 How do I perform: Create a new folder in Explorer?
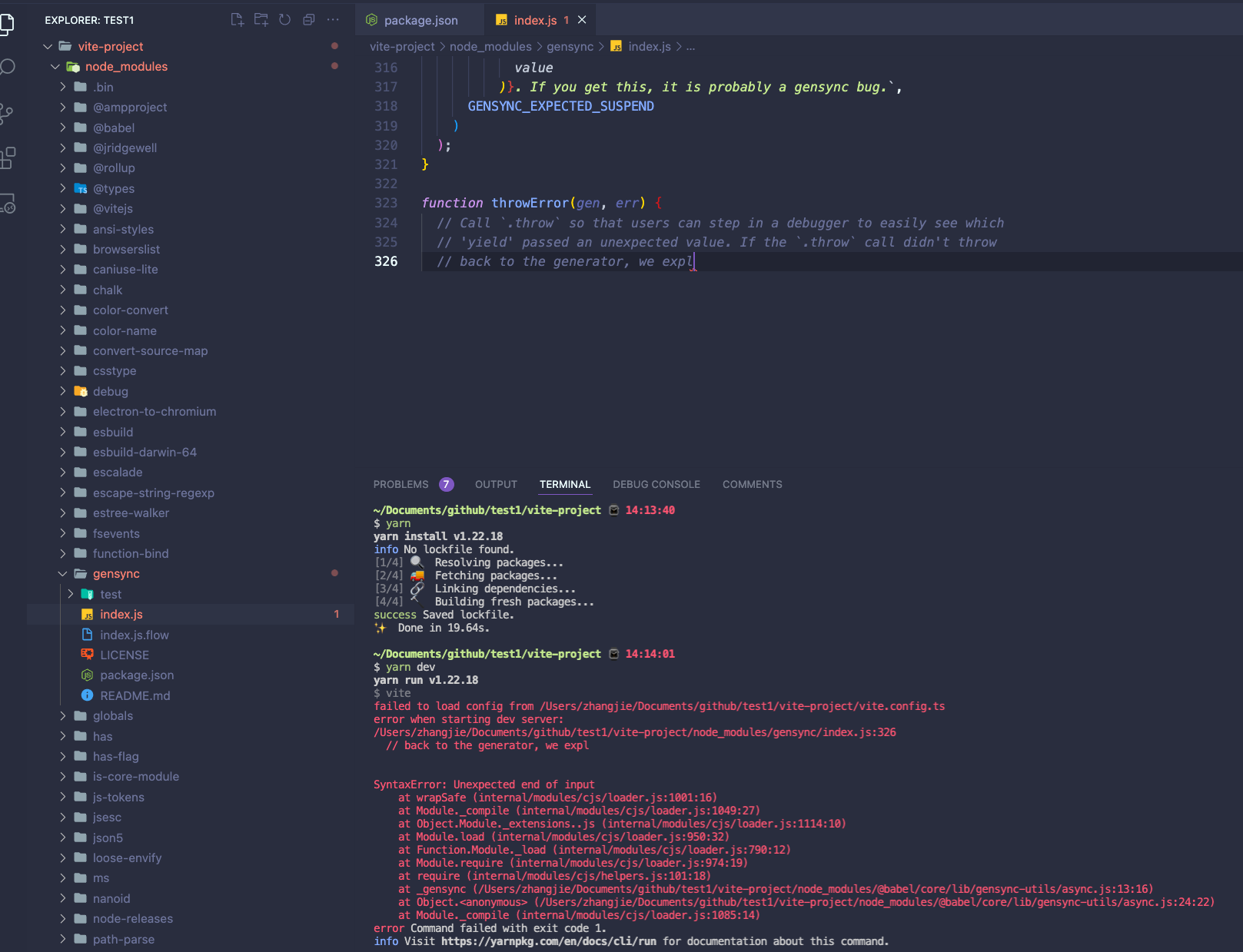[261, 20]
